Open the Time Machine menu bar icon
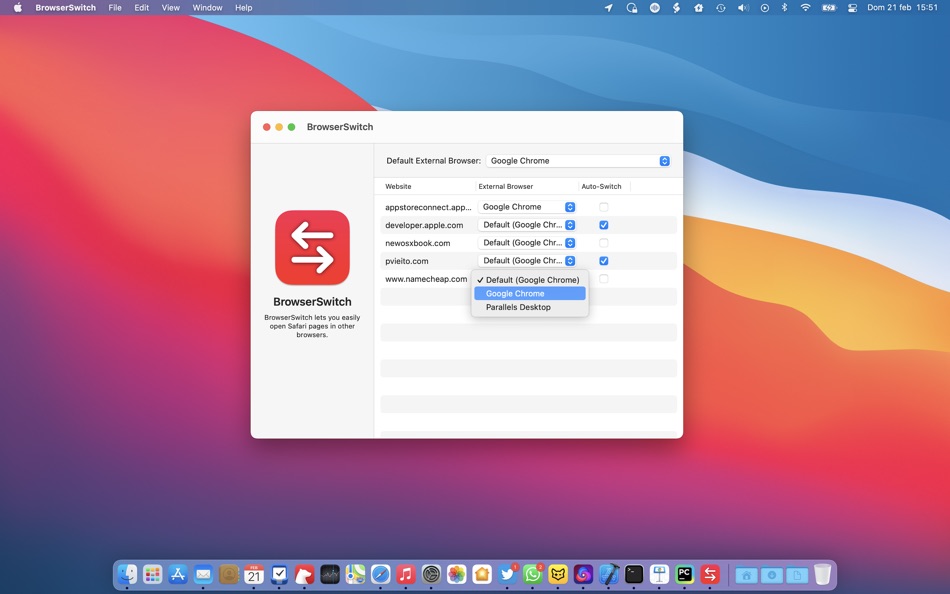 click(x=720, y=8)
